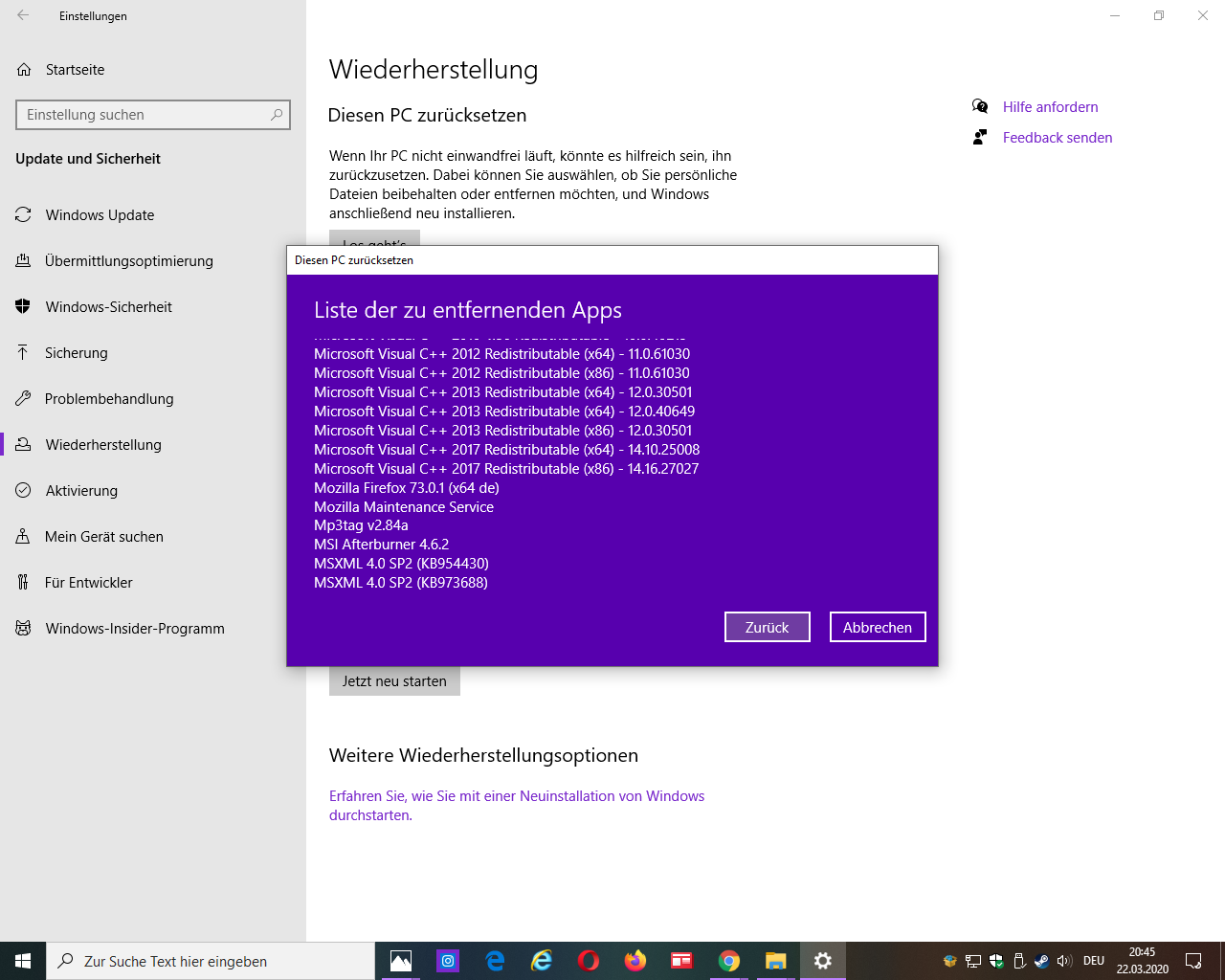The image size is (1225, 980).
Task: Open the notification center icon
Action: click(1193, 961)
